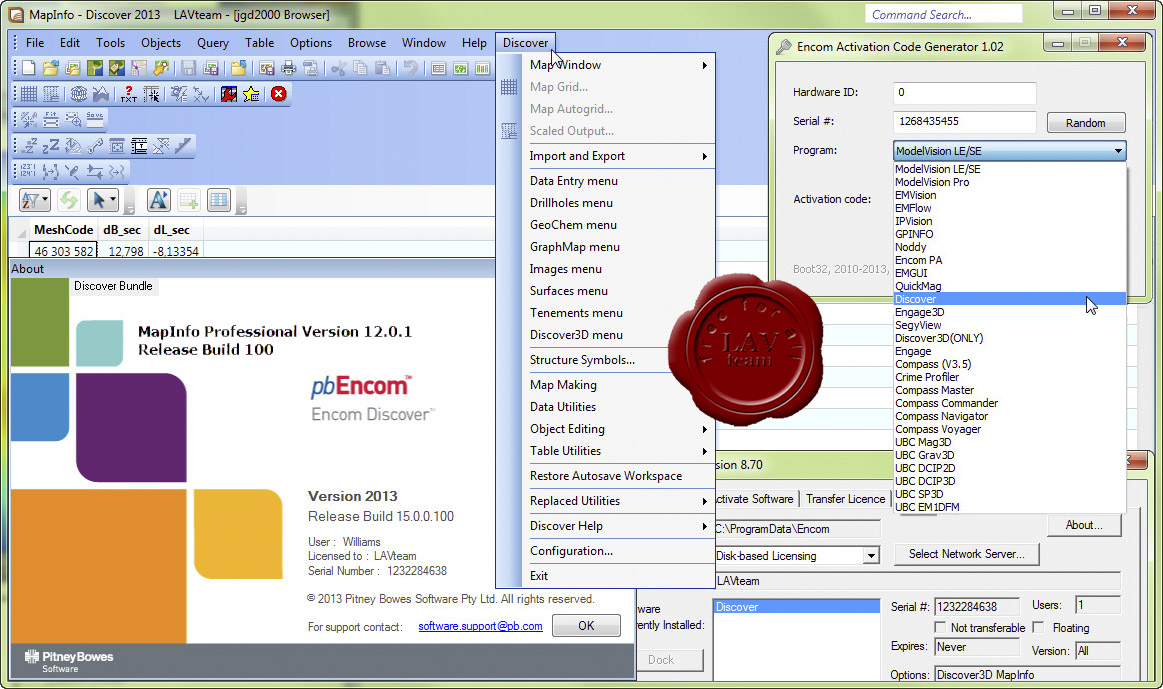This screenshot has height=689, width=1163.
Task: Click the mountain surface icon
Action: click(x=101, y=93)
